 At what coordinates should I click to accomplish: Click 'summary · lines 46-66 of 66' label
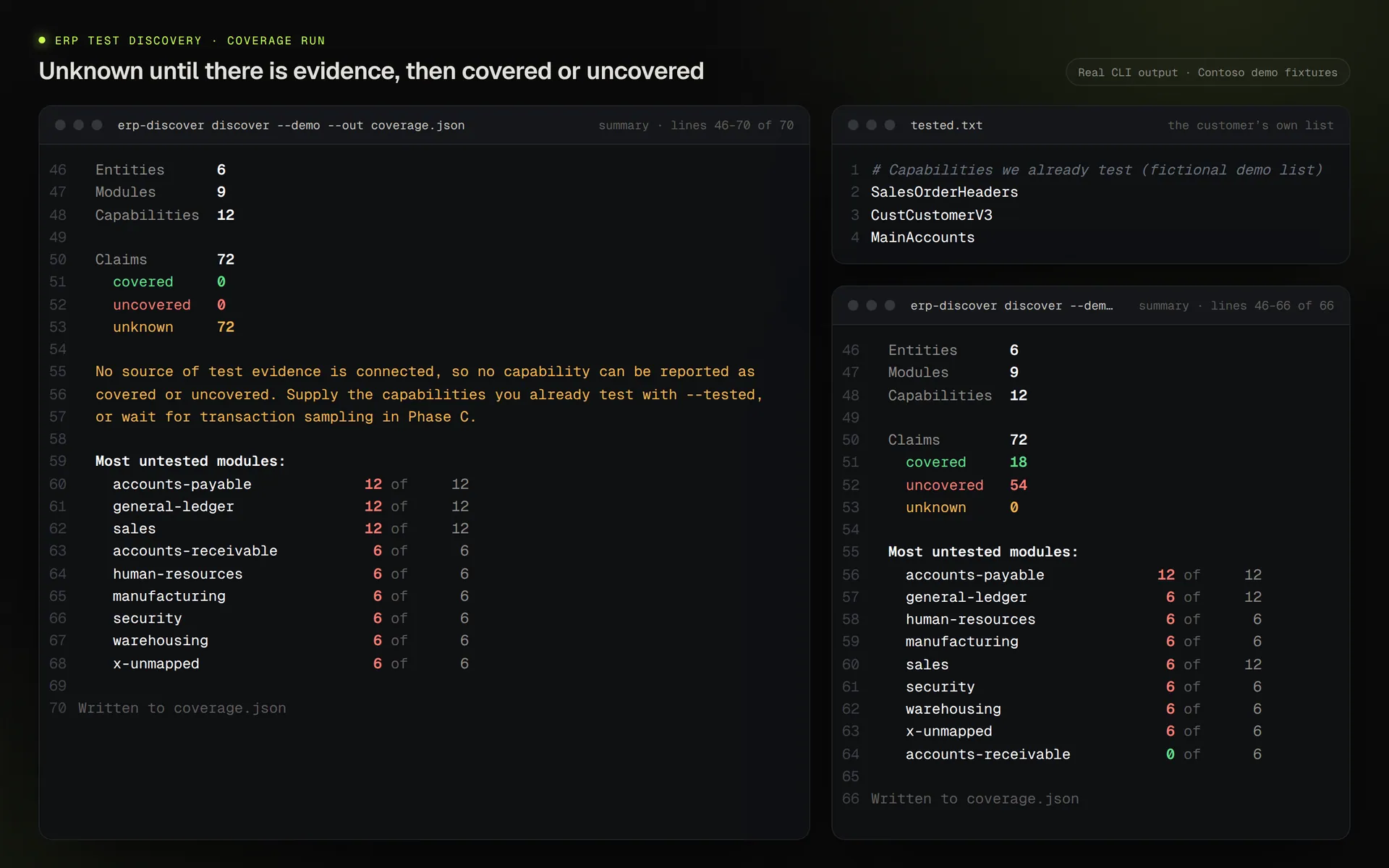pyautogui.click(x=1236, y=306)
